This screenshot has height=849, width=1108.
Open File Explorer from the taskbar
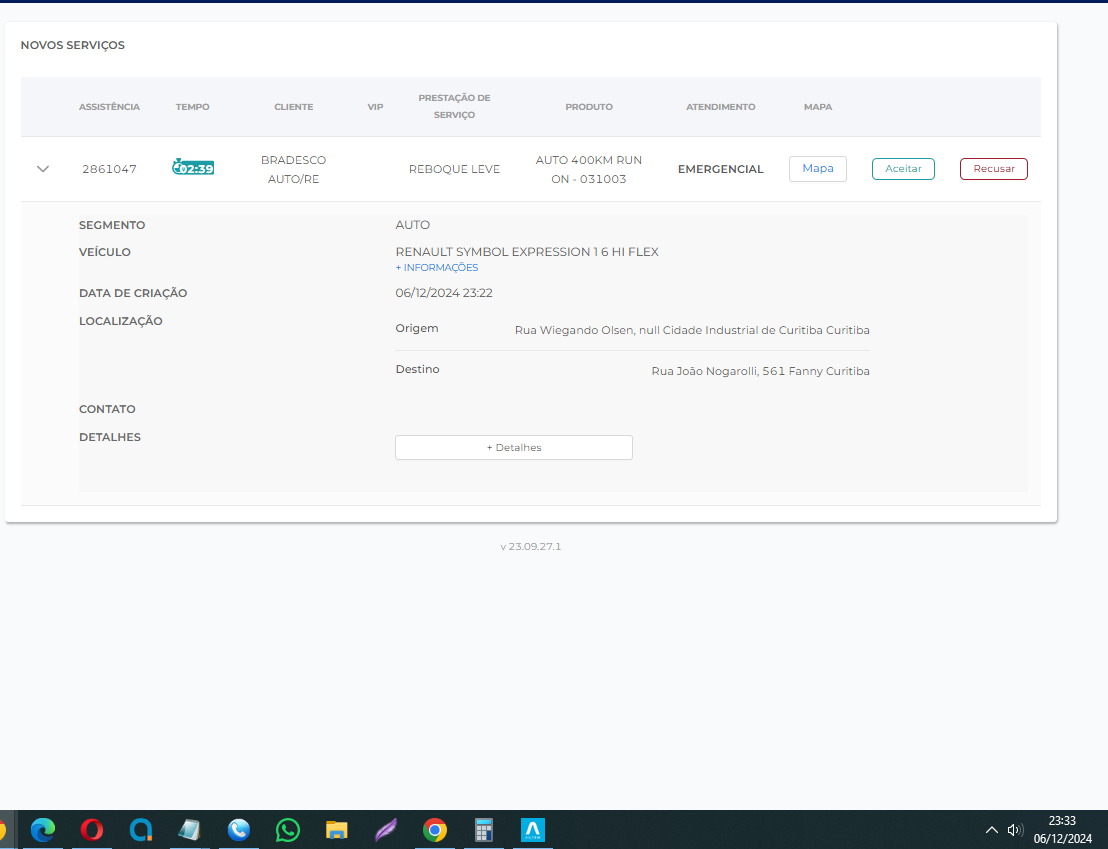[x=336, y=830]
